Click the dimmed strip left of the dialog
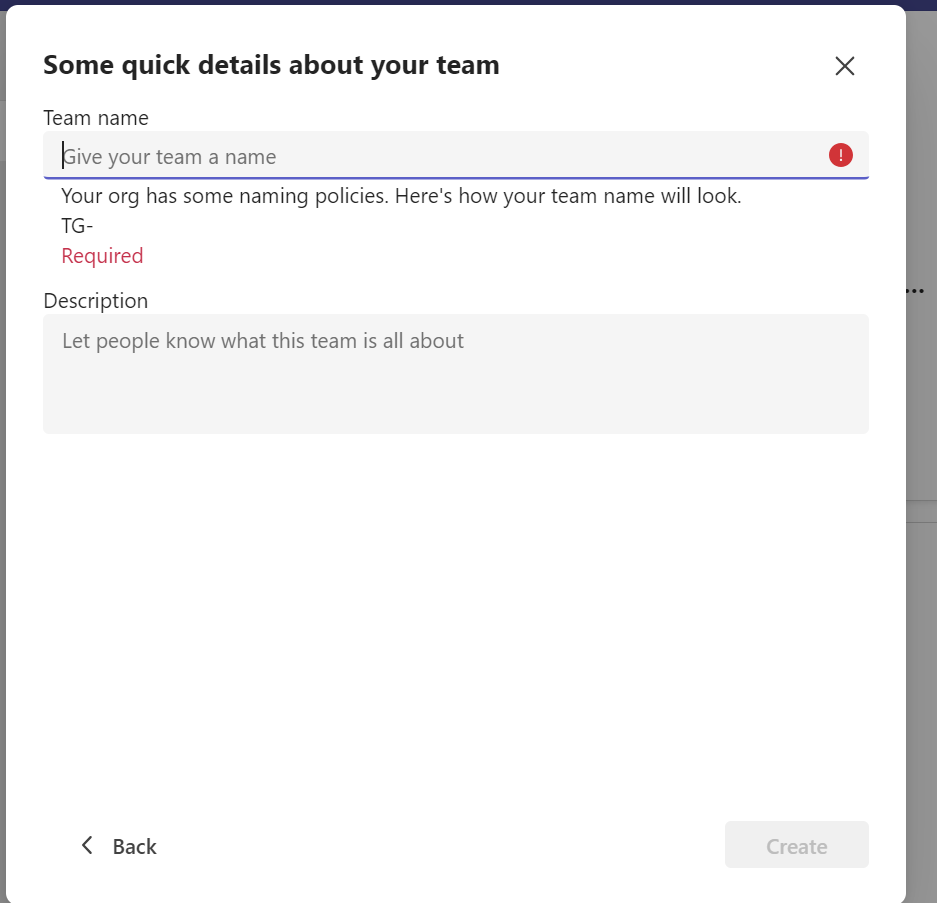Screen dimensions: 937x903 2,500
